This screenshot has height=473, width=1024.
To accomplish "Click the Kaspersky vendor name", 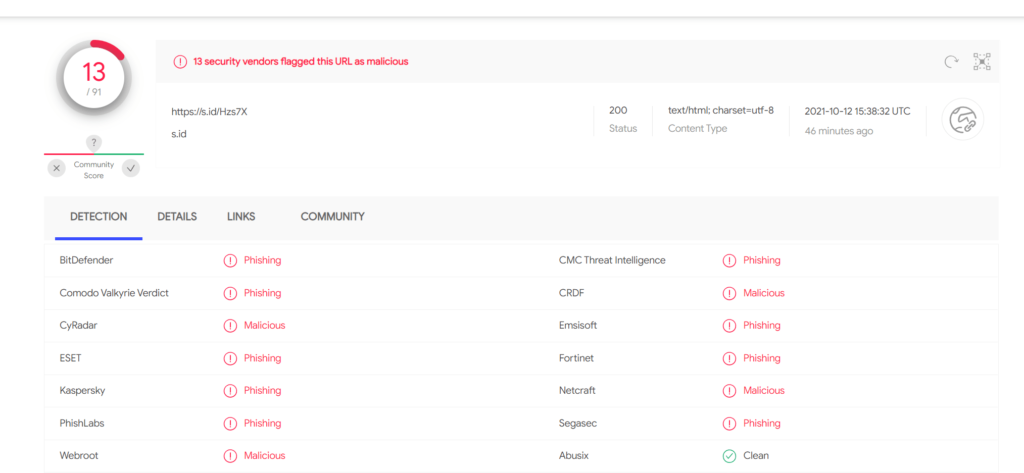I will (x=82, y=391).
